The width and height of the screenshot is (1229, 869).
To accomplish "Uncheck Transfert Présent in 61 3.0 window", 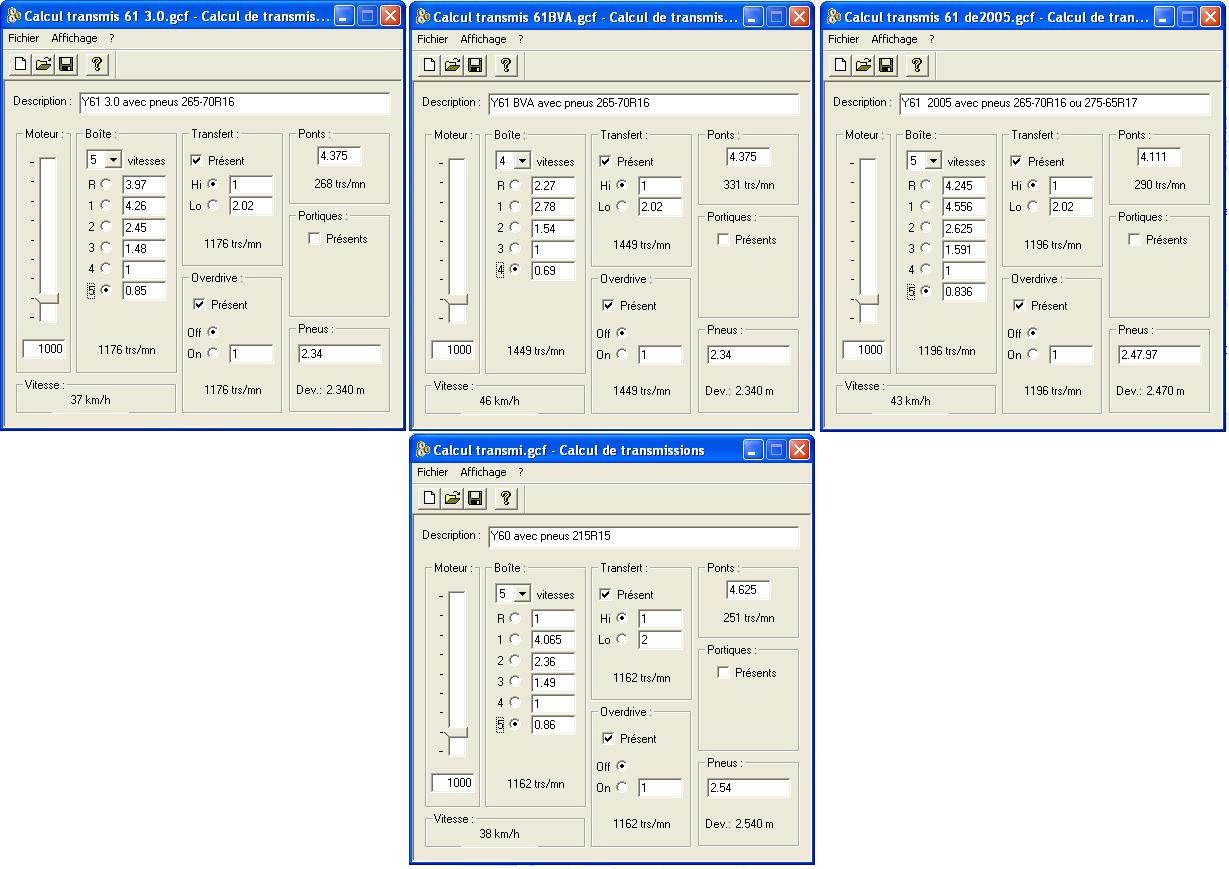I will click(196, 160).
